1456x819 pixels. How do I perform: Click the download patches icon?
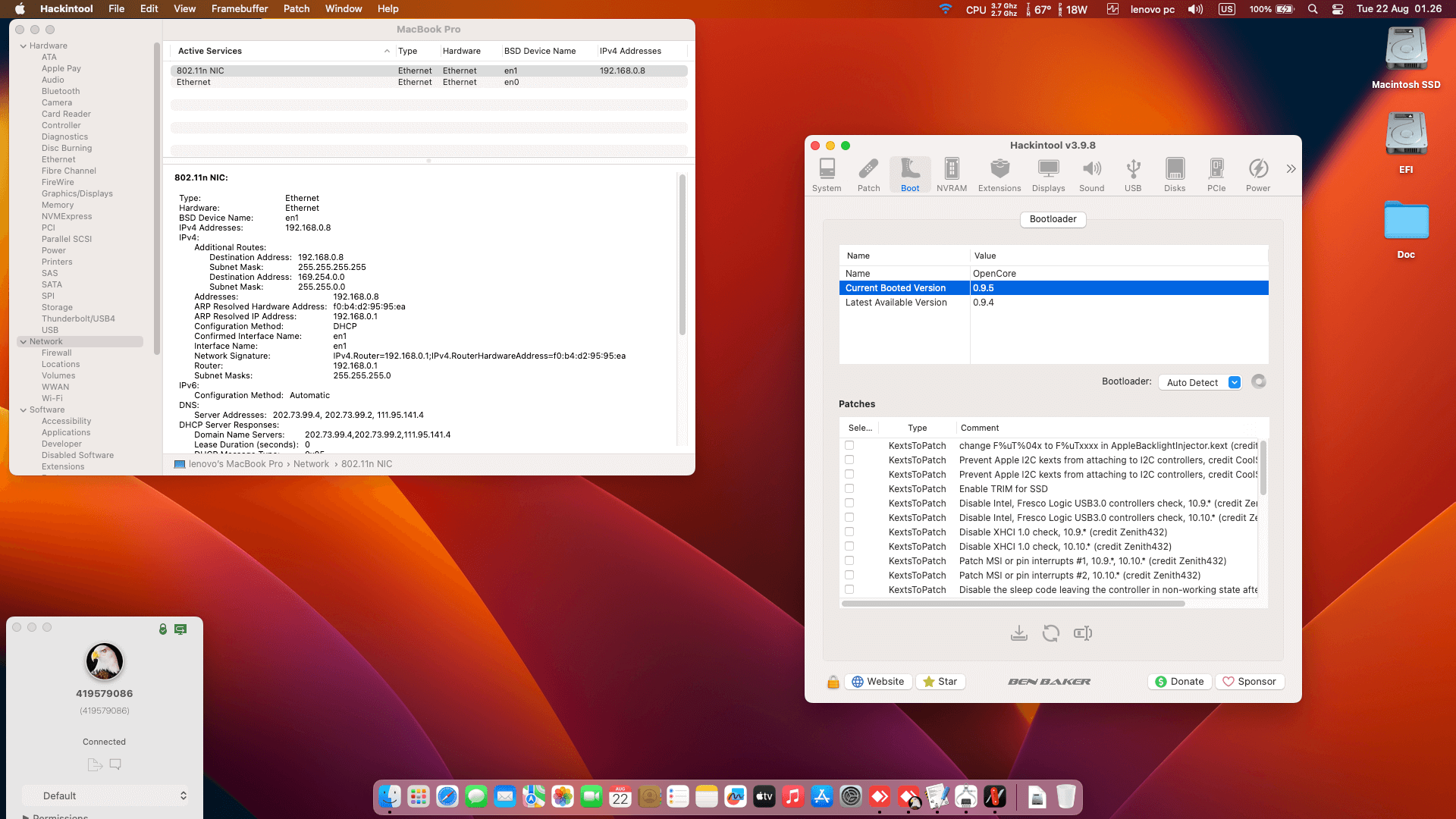[x=1019, y=633]
